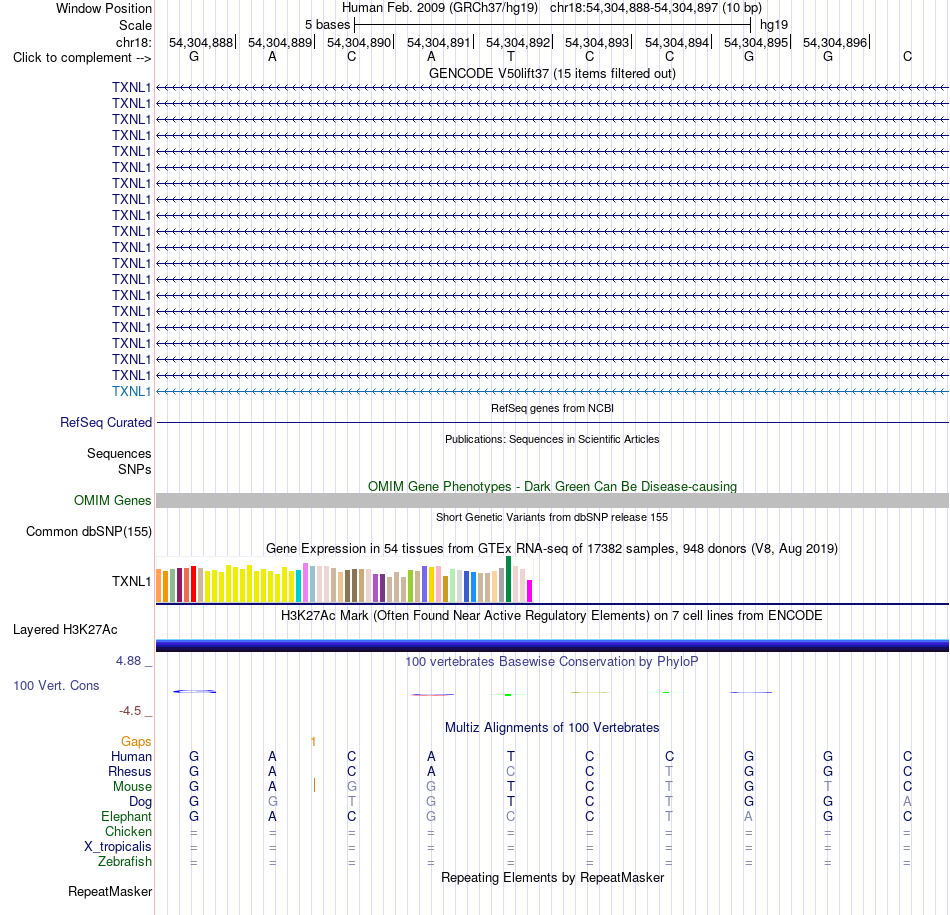
Task: Click the T base in Human alignment row
Action: (x=511, y=756)
